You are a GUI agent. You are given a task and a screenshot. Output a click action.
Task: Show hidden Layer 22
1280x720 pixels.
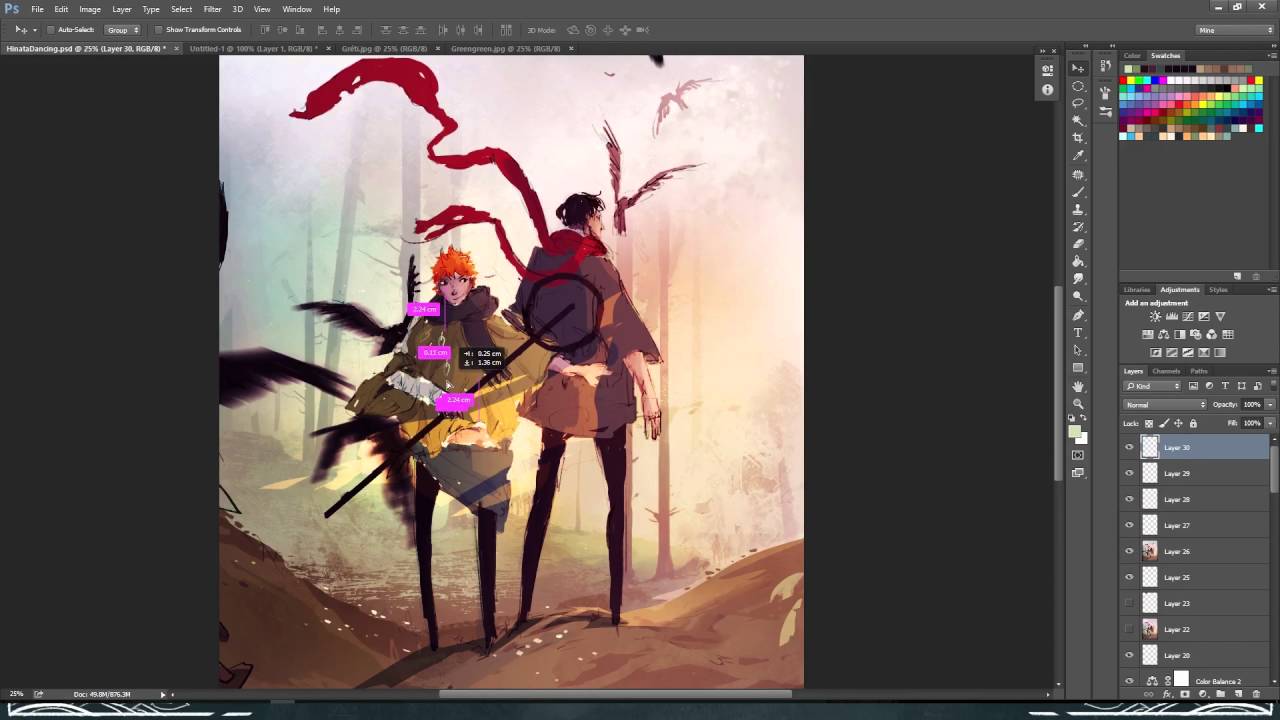pyautogui.click(x=1130, y=630)
